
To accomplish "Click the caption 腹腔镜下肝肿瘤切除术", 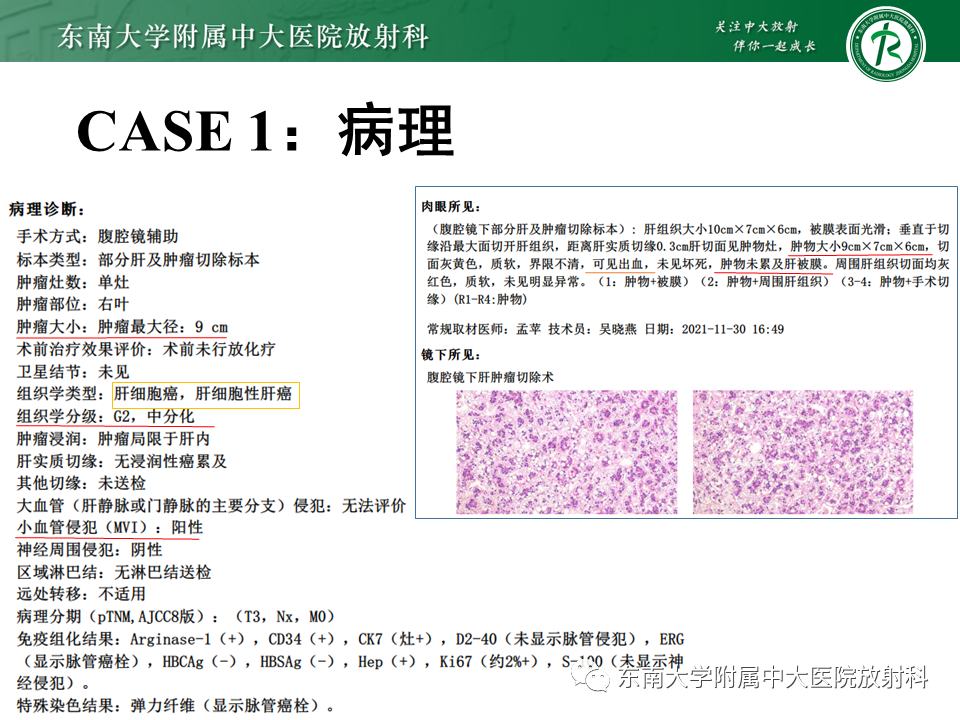I will tap(490, 378).
